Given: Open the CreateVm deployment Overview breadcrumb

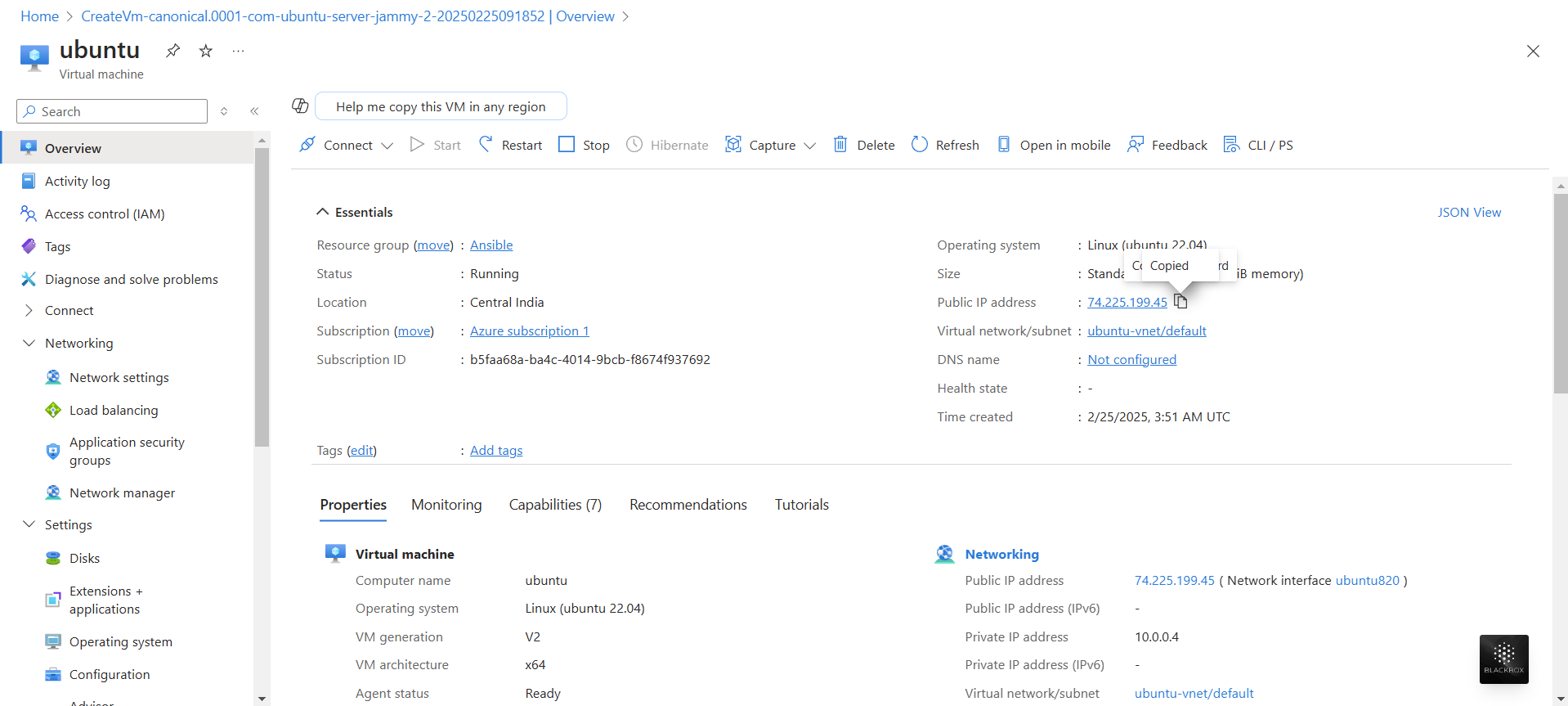Looking at the screenshot, I should (x=347, y=16).
